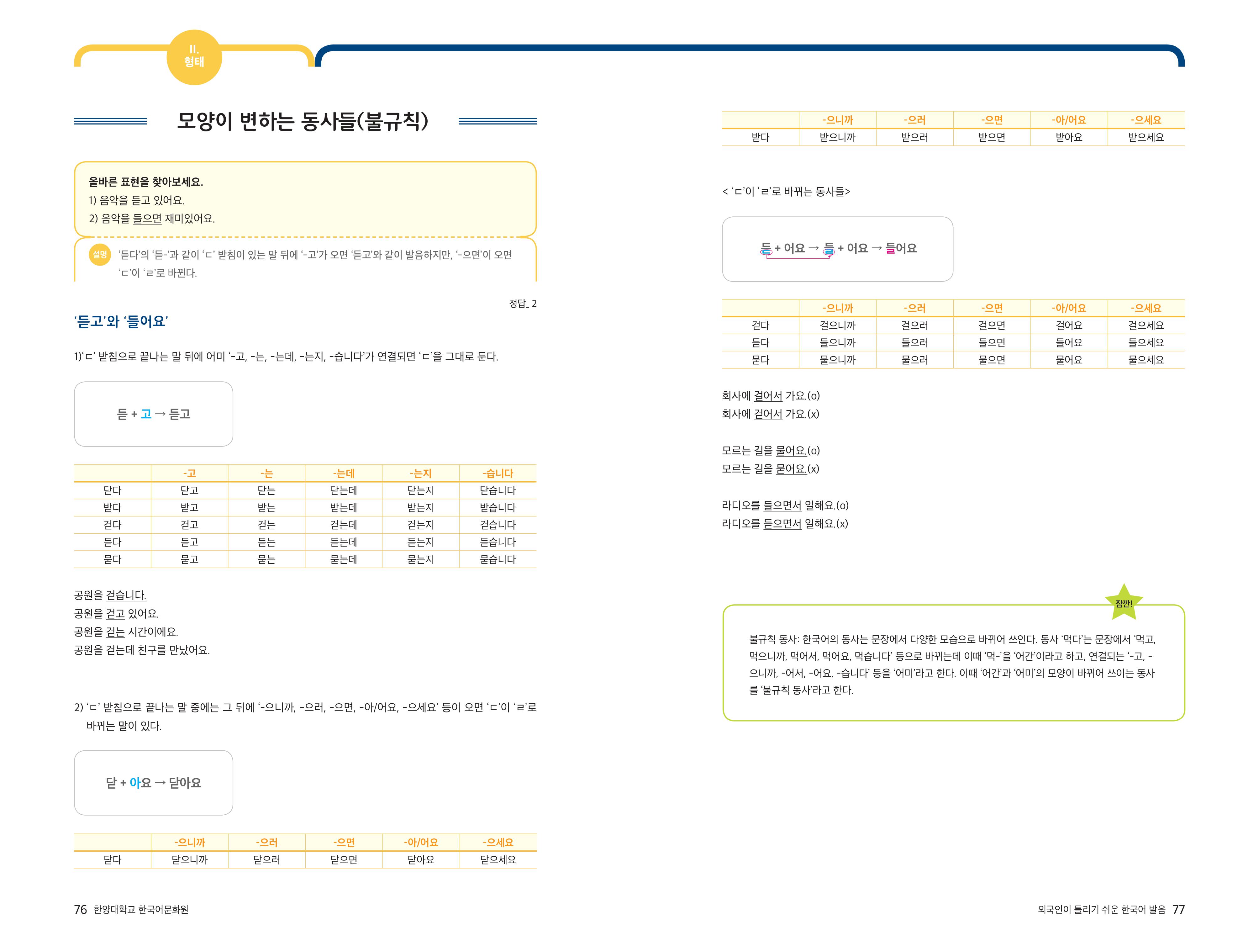The width and height of the screenshot is (1259, 952).
Task: Click the '묻습니다' table cell
Action: click(498, 559)
